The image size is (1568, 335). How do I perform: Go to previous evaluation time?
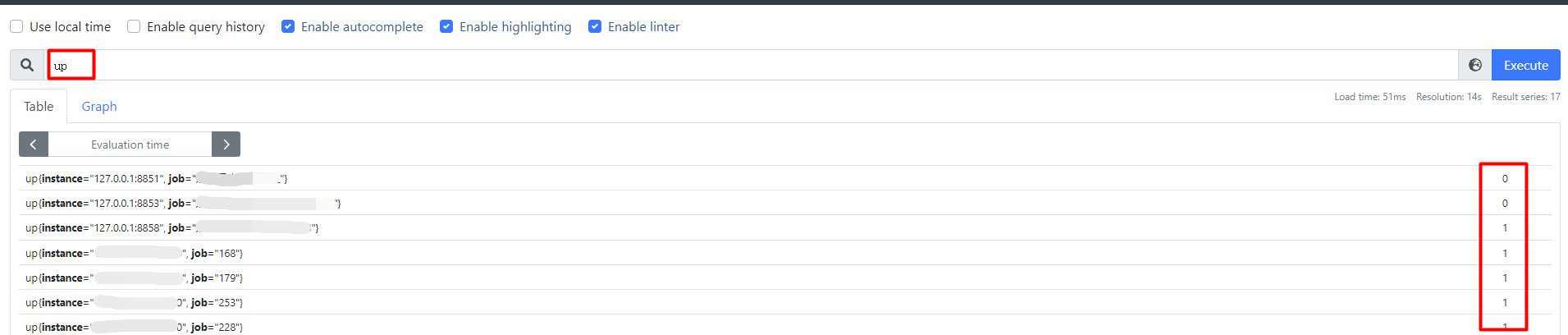(x=34, y=145)
